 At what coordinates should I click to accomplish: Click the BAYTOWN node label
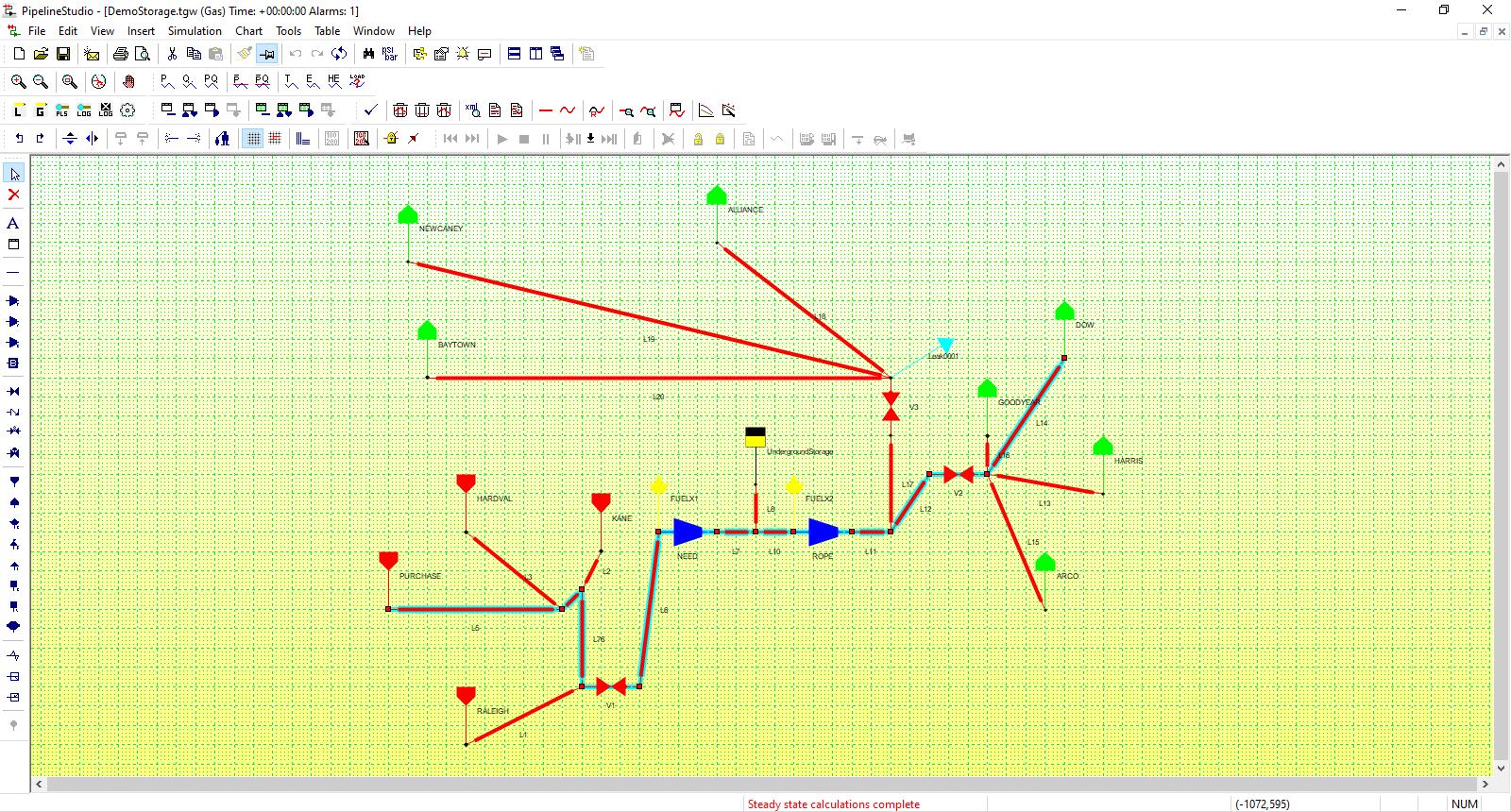pyautogui.click(x=457, y=345)
